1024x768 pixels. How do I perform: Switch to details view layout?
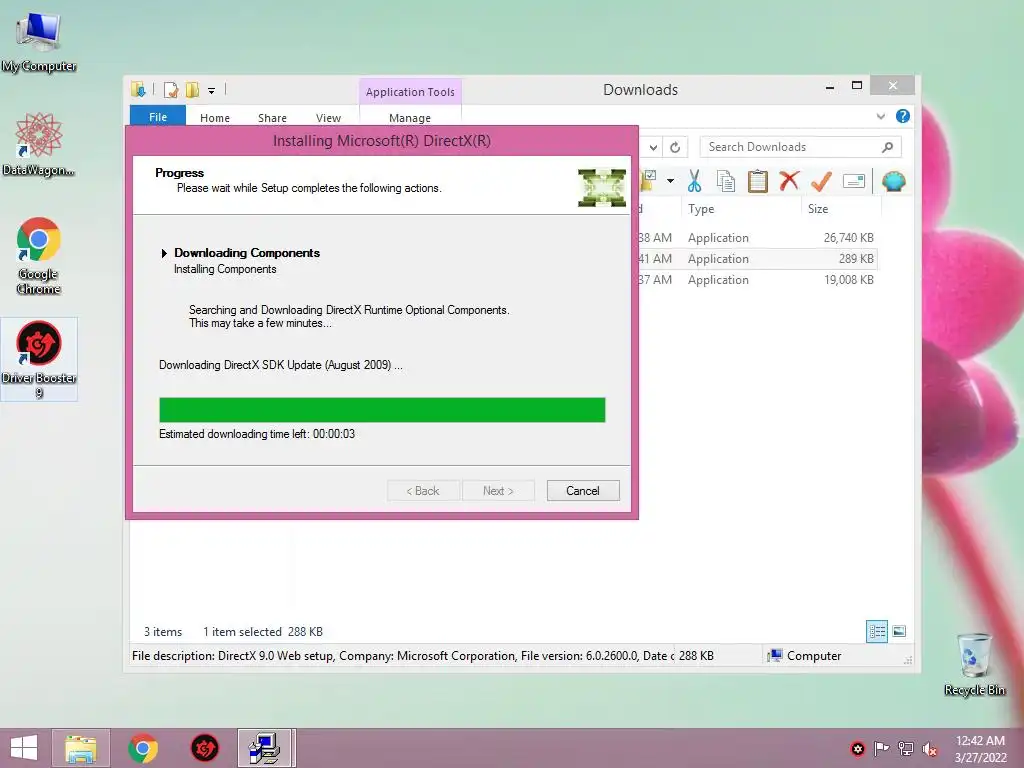(876, 632)
